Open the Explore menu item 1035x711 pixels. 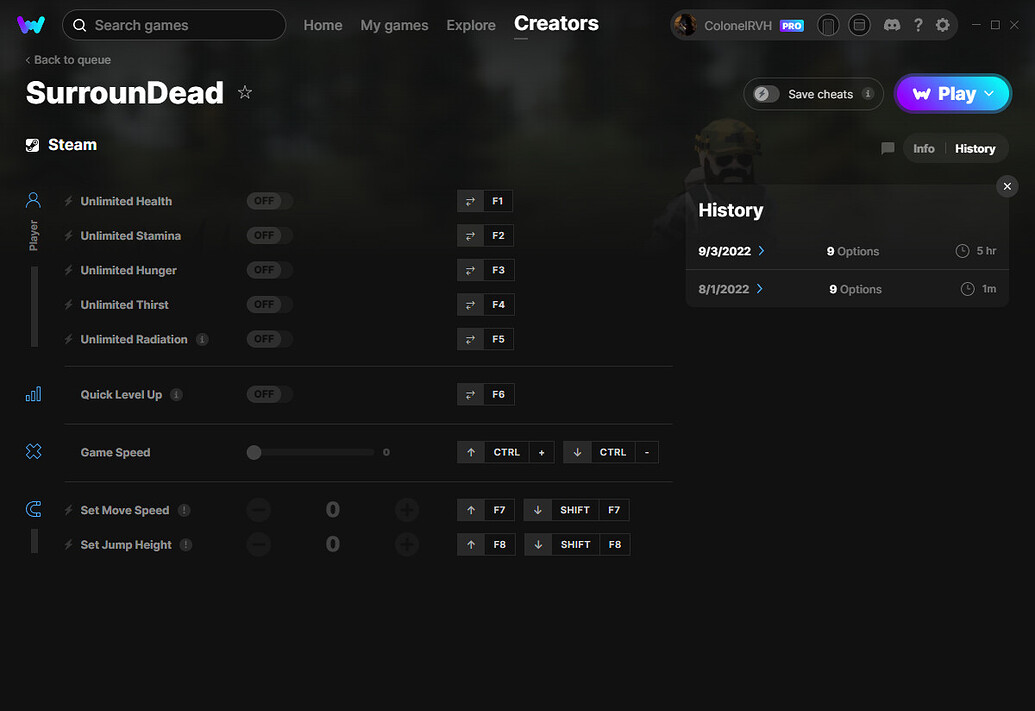point(470,25)
